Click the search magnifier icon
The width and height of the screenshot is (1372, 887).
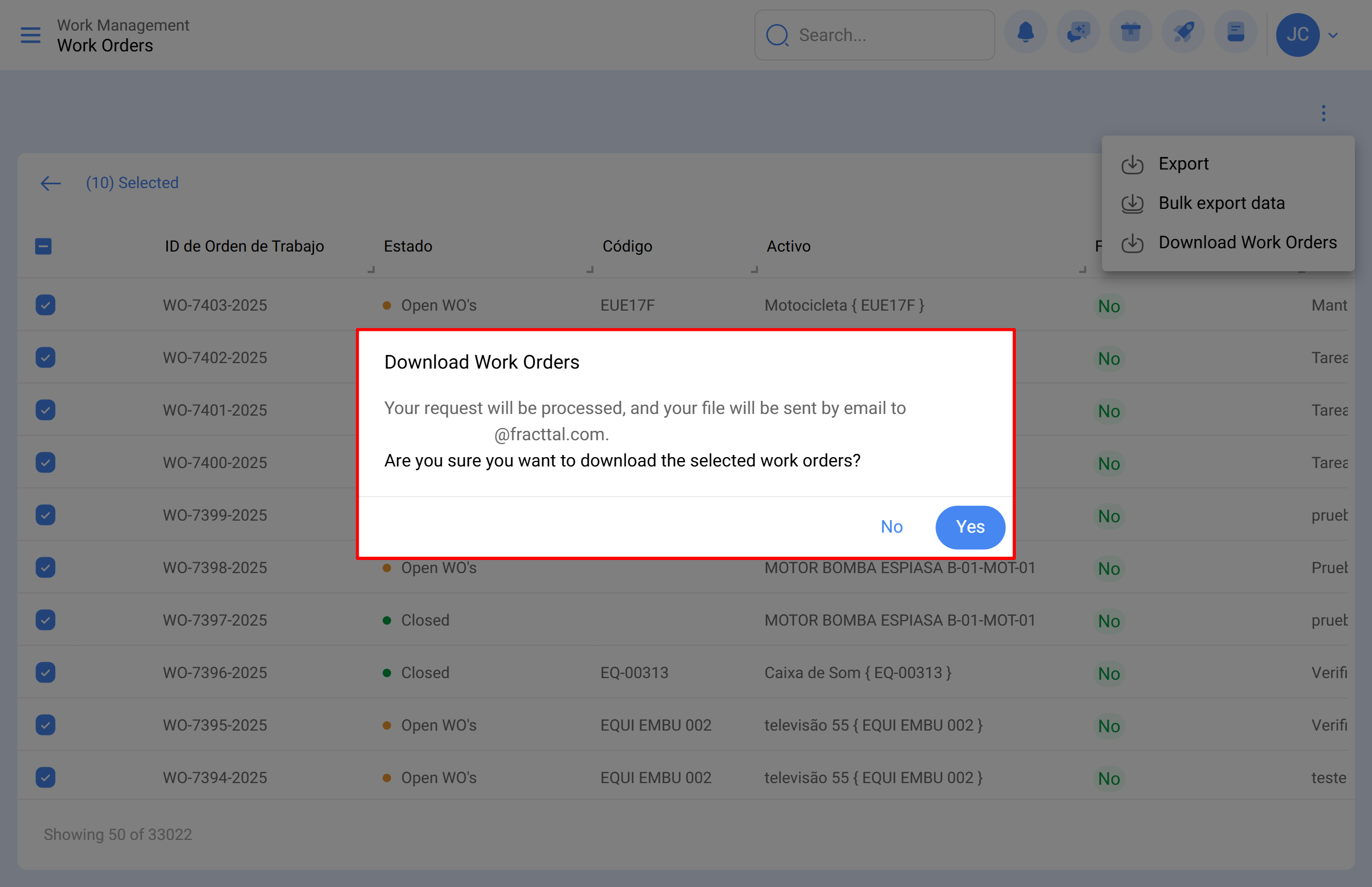pos(777,35)
